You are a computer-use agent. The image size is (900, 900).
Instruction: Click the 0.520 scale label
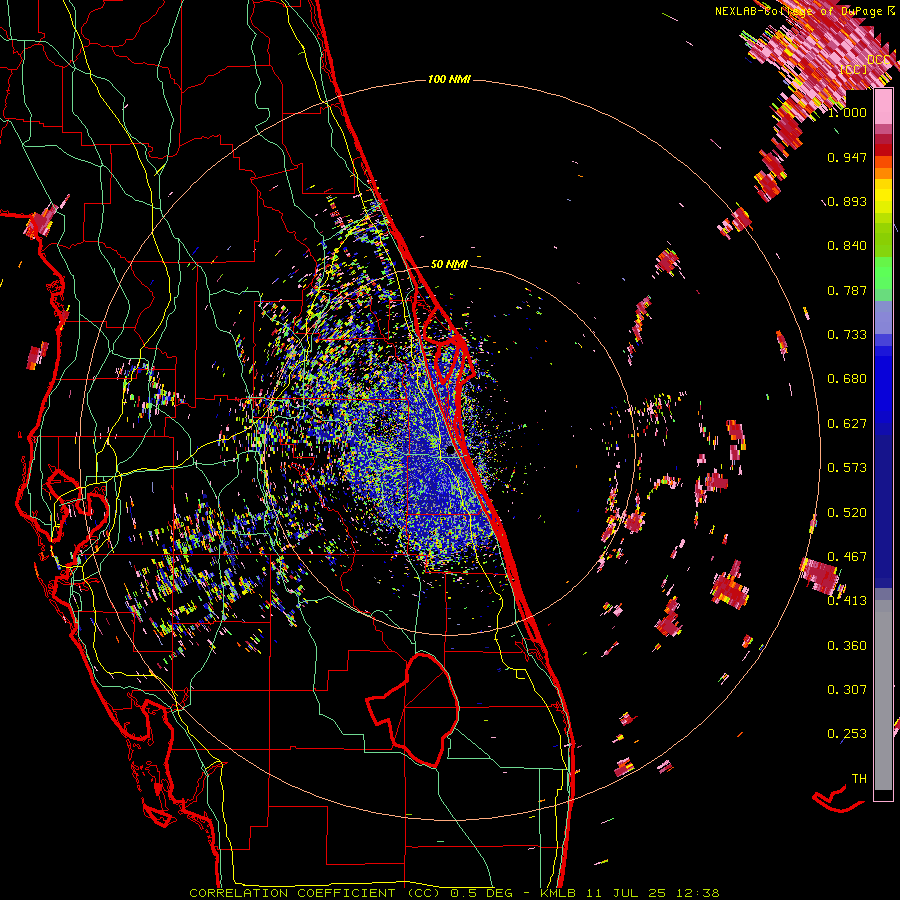pyautogui.click(x=847, y=513)
